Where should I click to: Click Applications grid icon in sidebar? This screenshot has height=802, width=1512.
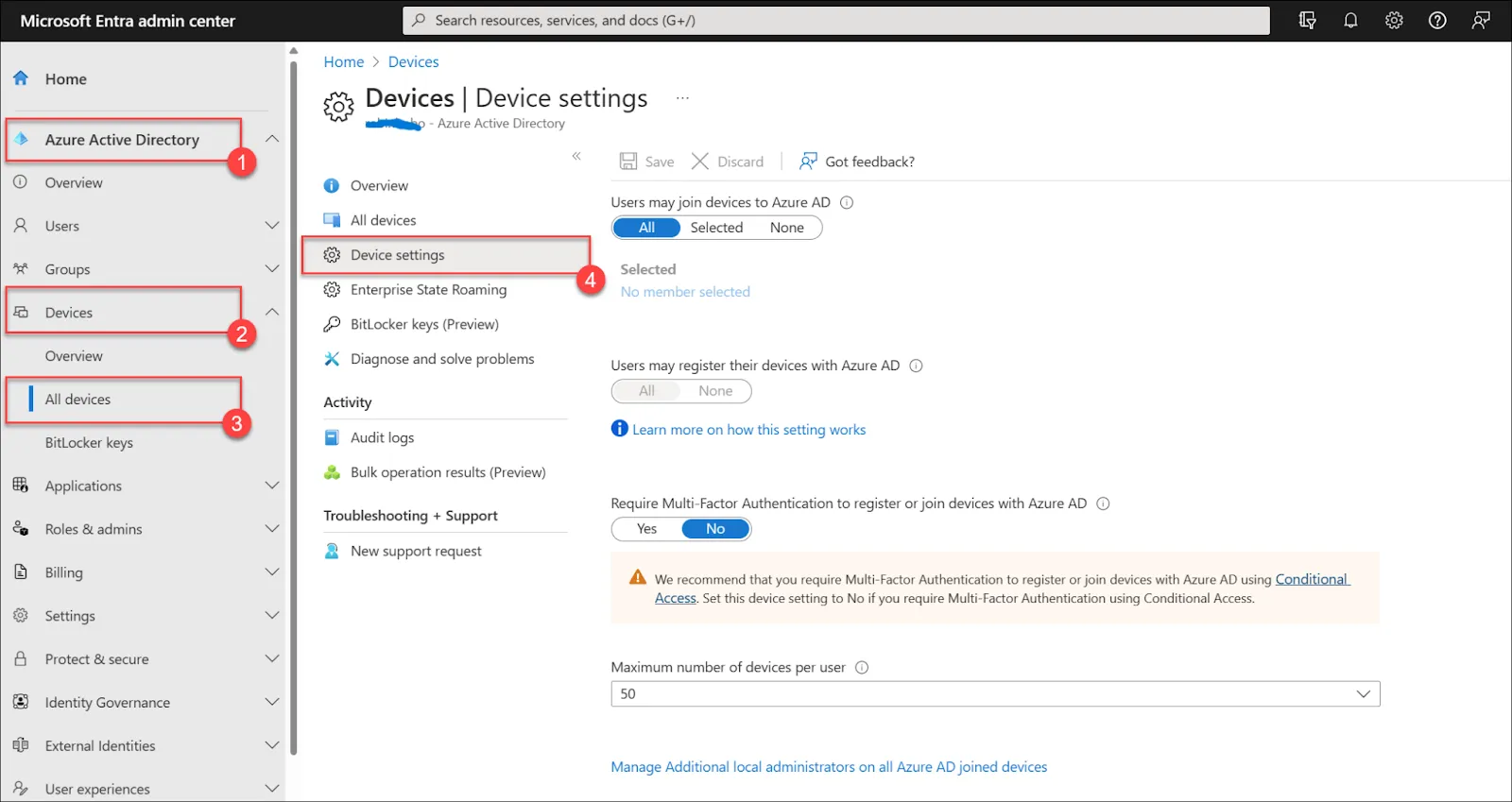click(x=21, y=486)
